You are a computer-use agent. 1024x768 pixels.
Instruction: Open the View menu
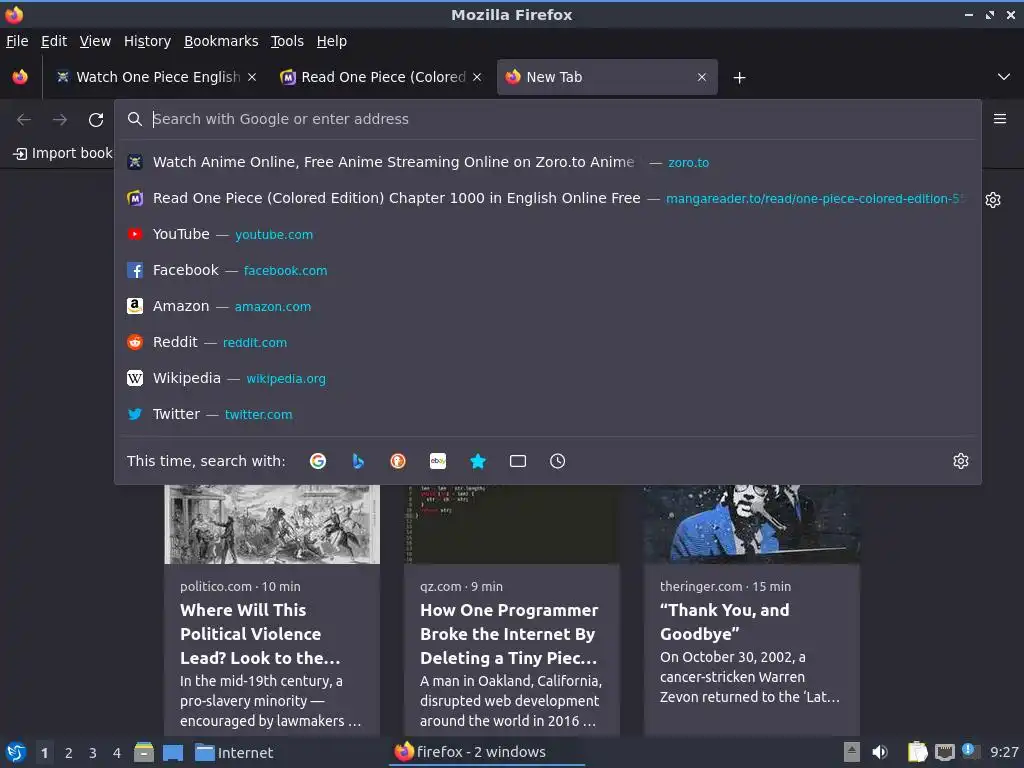pos(95,41)
